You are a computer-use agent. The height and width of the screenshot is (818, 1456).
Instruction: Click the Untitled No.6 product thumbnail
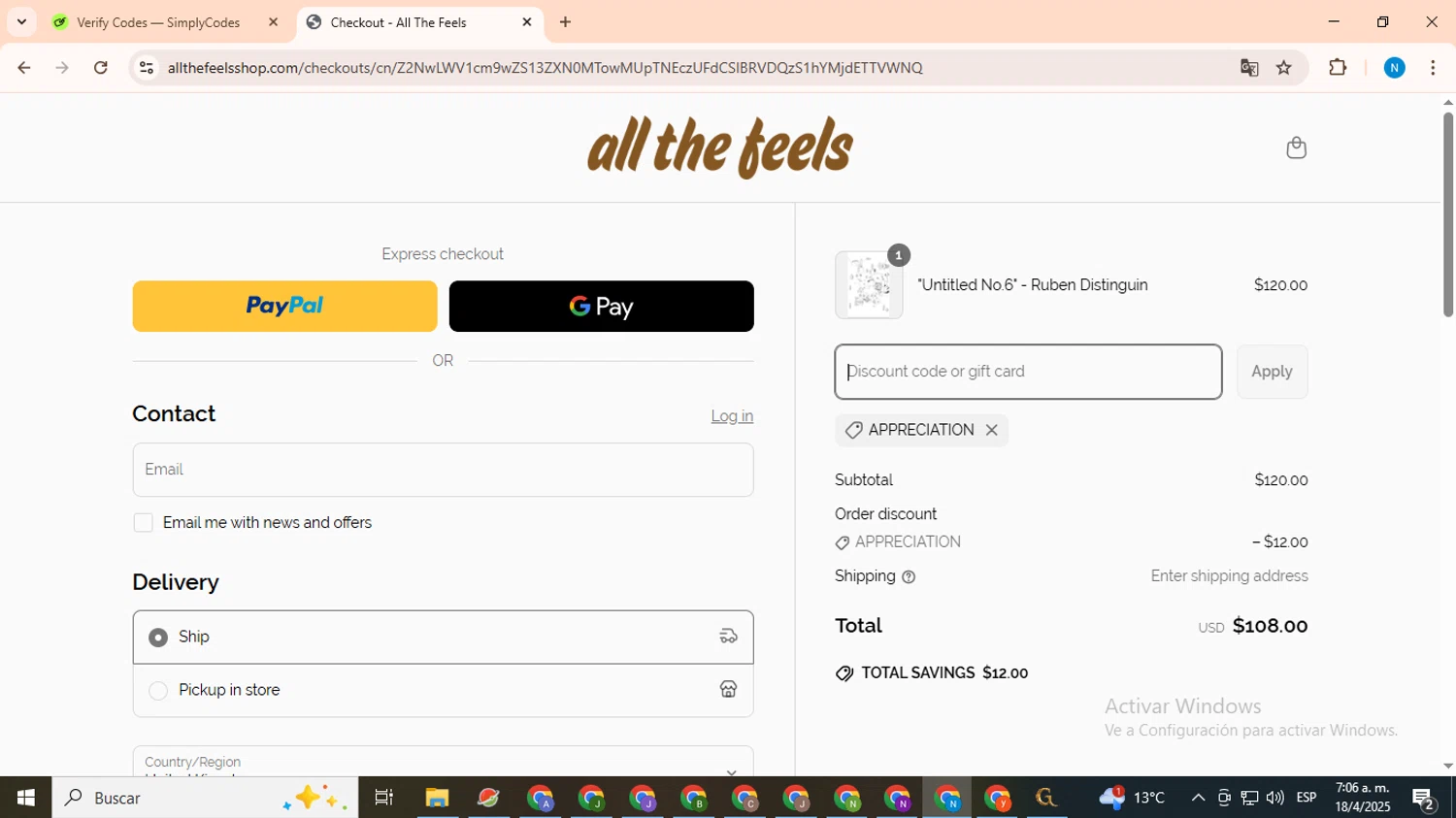(x=869, y=285)
